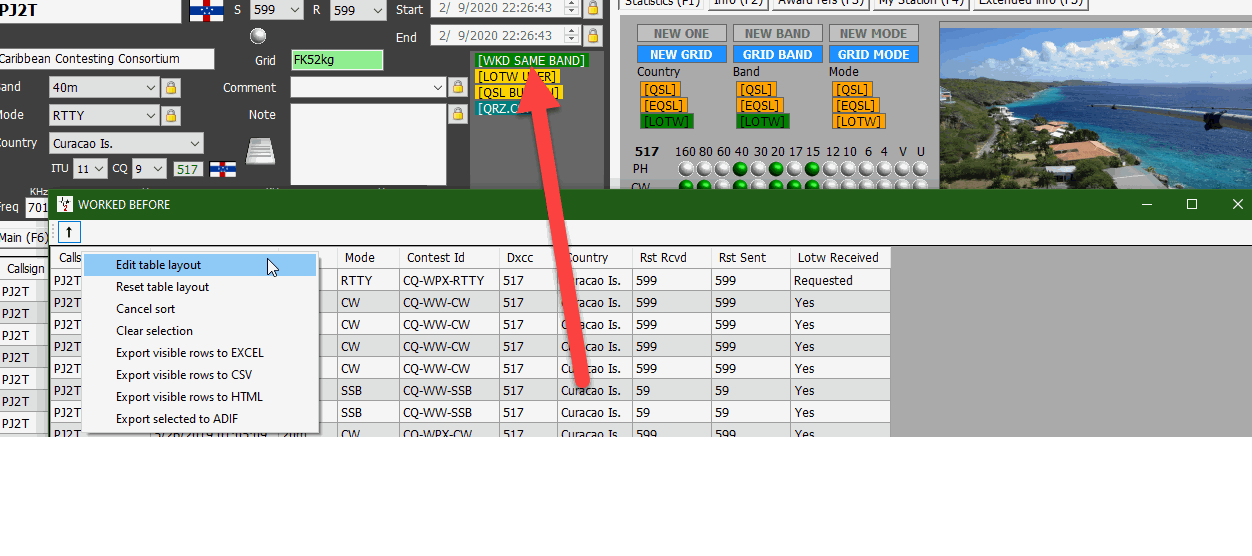
Task: Choose Export visible rows to CSV
Action: click(x=200, y=375)
